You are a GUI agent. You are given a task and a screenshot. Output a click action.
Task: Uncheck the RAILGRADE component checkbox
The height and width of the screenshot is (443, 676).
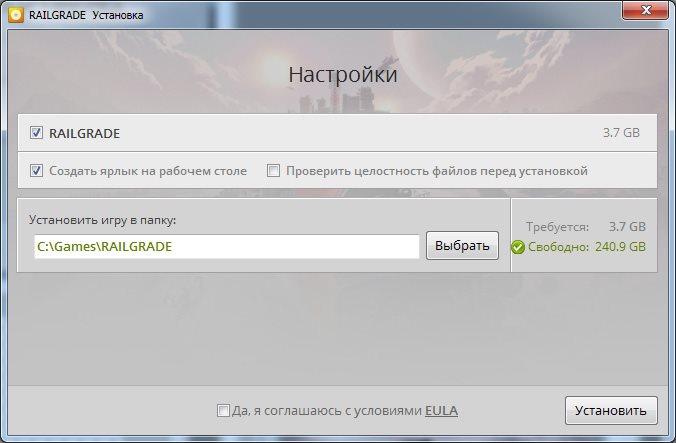(x=36, y=133)
